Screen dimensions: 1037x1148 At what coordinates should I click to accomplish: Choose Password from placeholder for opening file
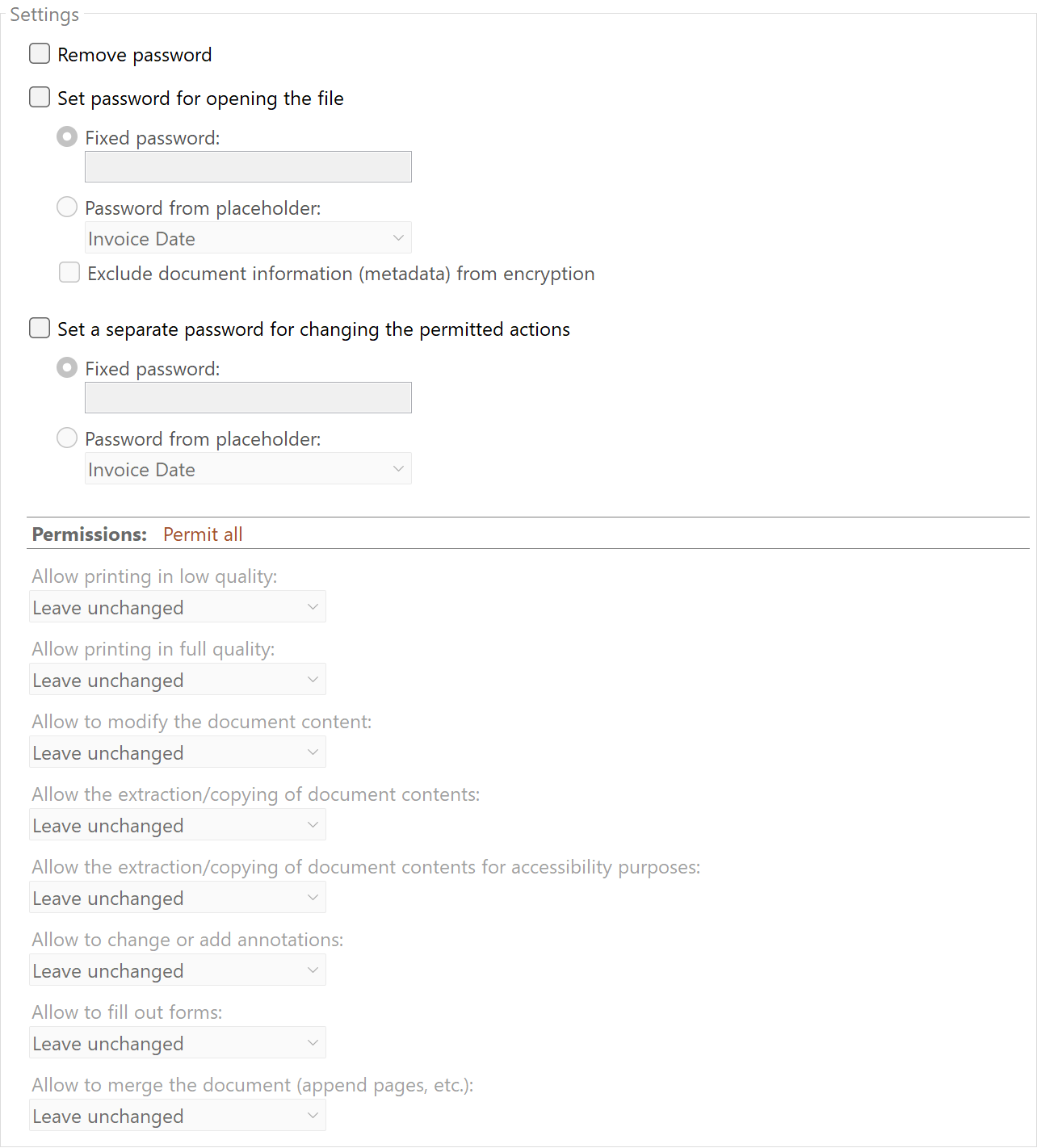[67, 207]
